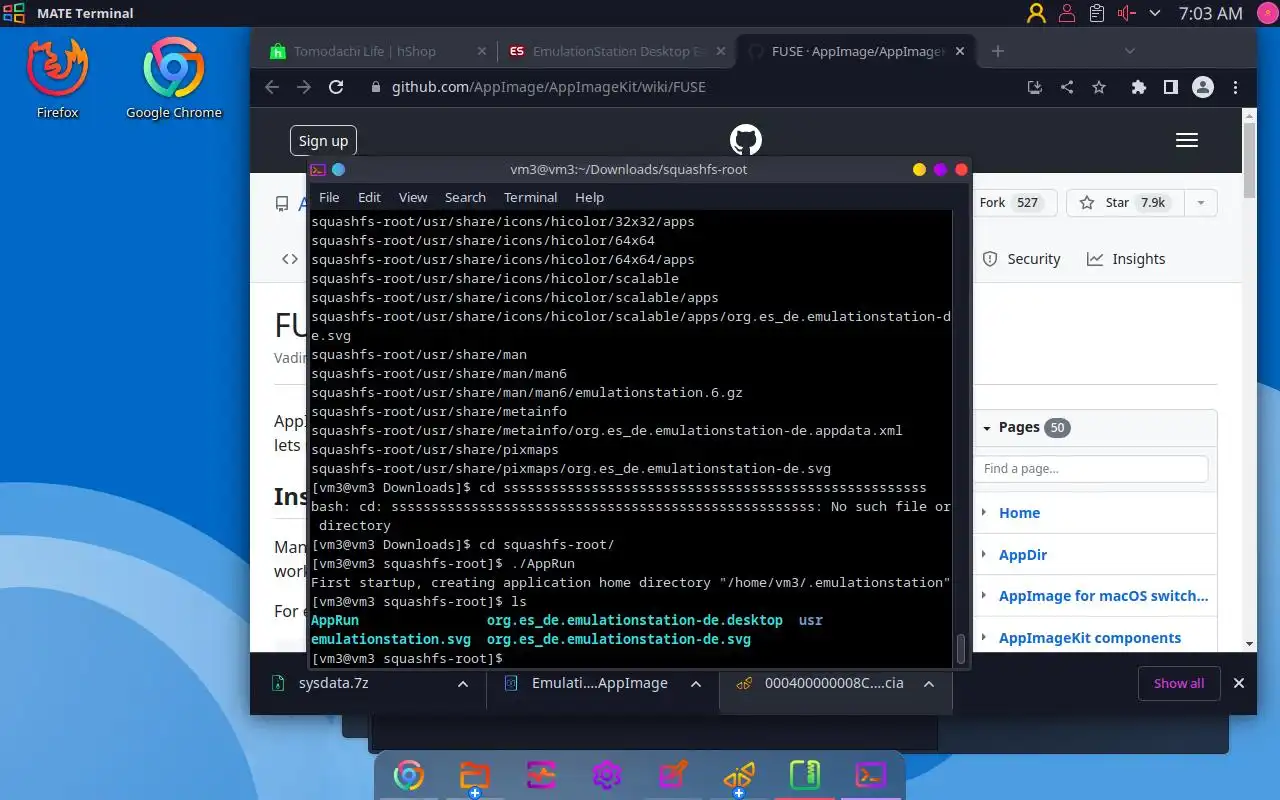Open Chrome three-dot menu
Image resolution: width=1280 pixels, height=800 pixels.
pyautogui.click(x=1237, y=87)
